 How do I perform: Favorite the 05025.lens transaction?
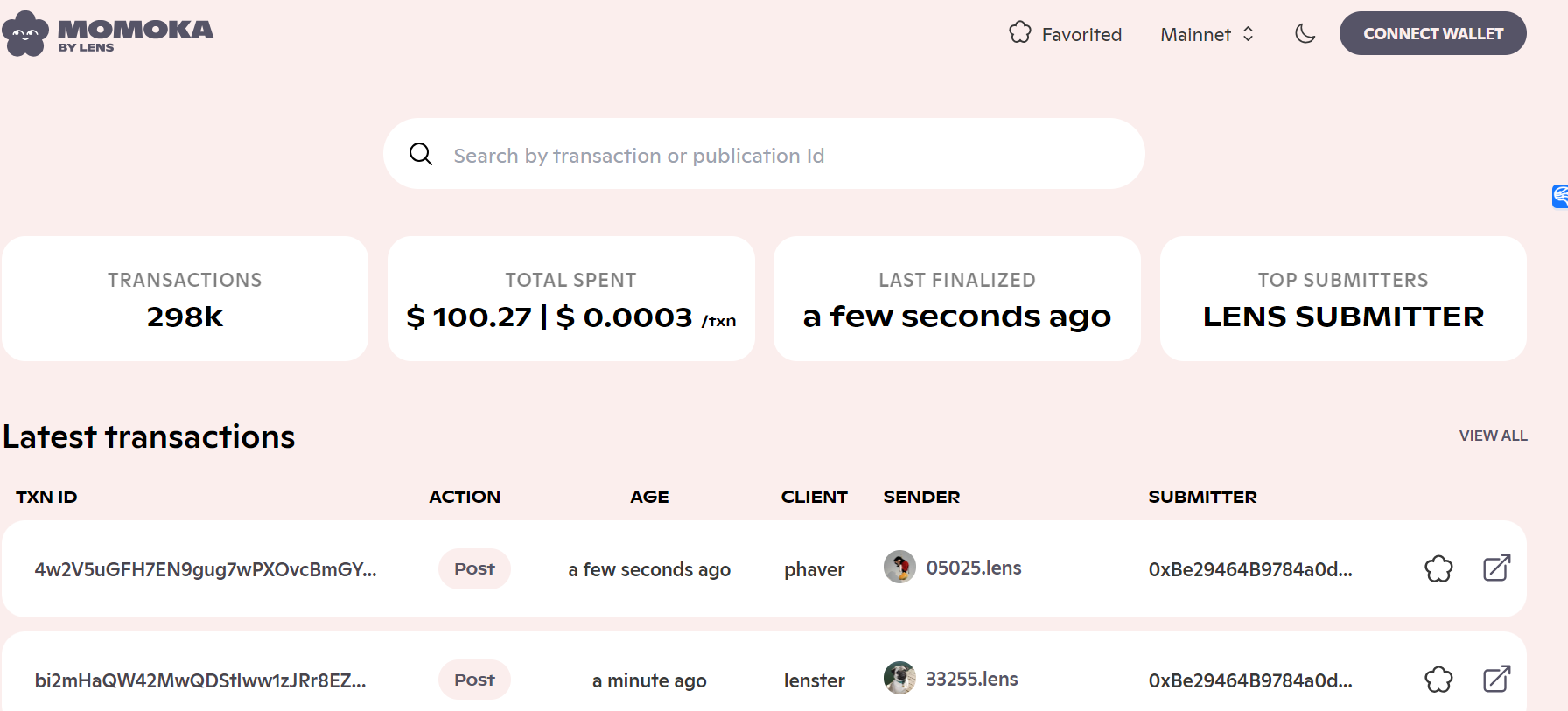coord(1438,569)
